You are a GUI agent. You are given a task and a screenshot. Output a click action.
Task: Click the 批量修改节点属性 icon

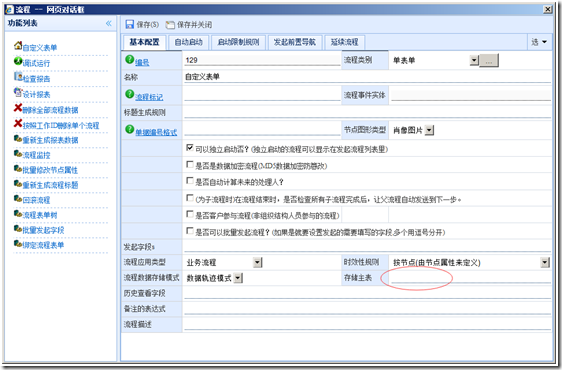[x=18, y=169]
